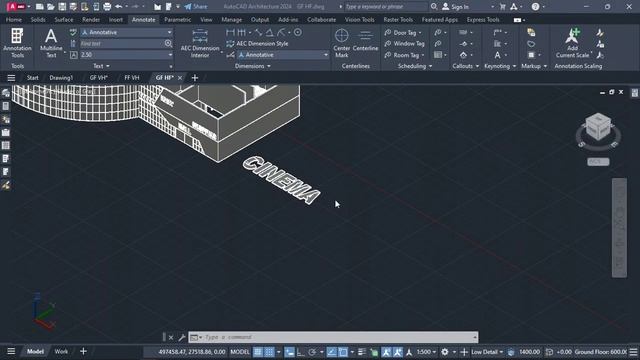Open the Annotation Tools palette
Screen dimensions: 640x360
tap(17, 43)
